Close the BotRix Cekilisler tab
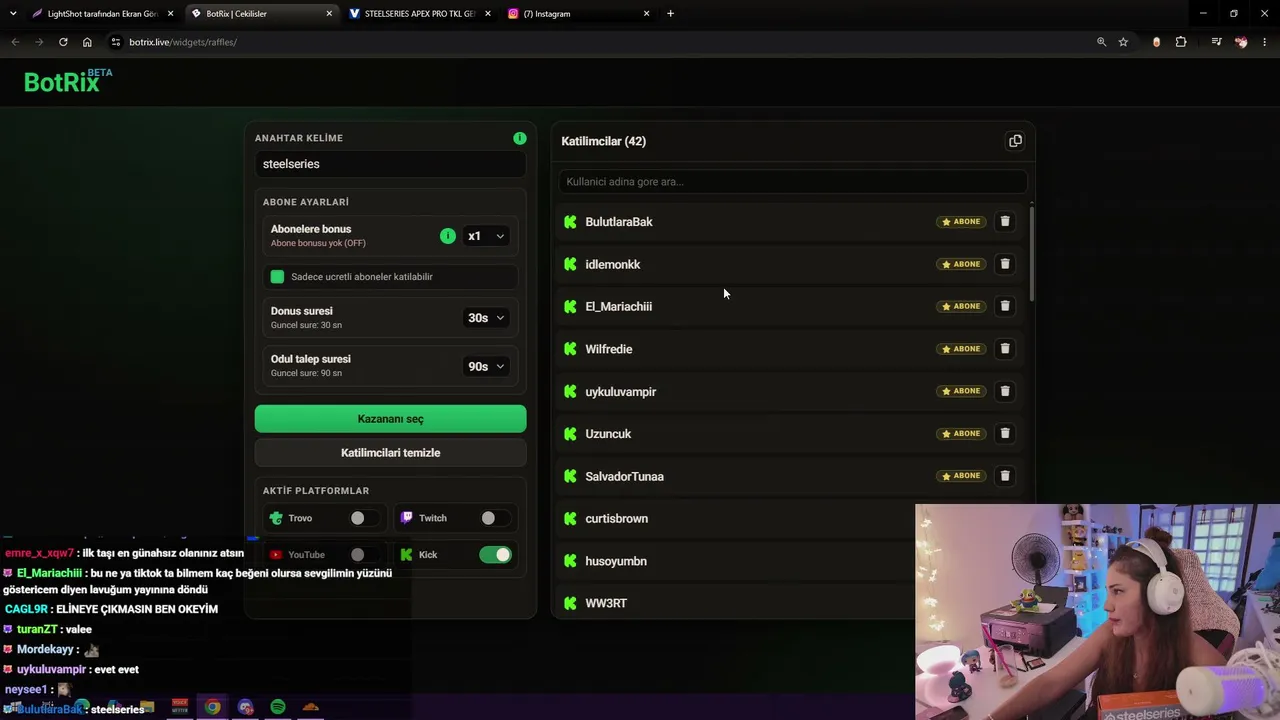This screenshot has height=720, width=1280. click(329, 14)
